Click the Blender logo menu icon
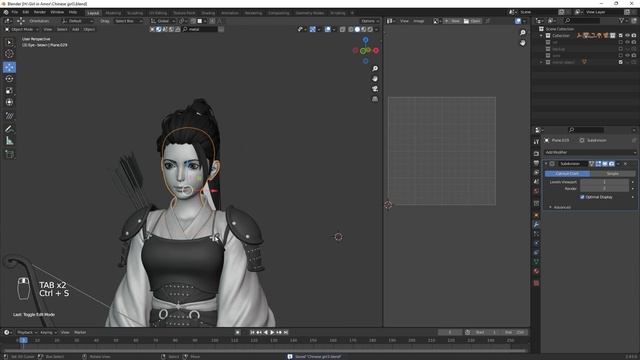The width and height of the screenshot is (640, 360). (x=6, y=12)
